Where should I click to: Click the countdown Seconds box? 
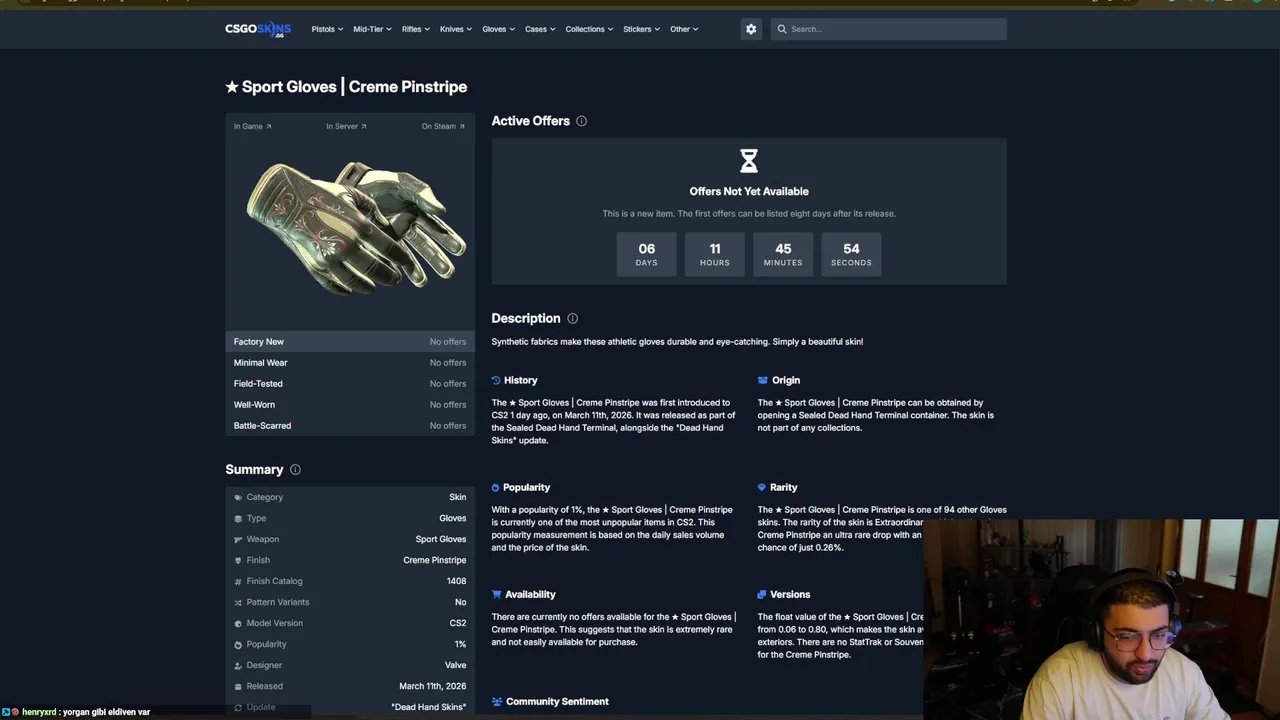pyautogui.click(x=851, y=254)
